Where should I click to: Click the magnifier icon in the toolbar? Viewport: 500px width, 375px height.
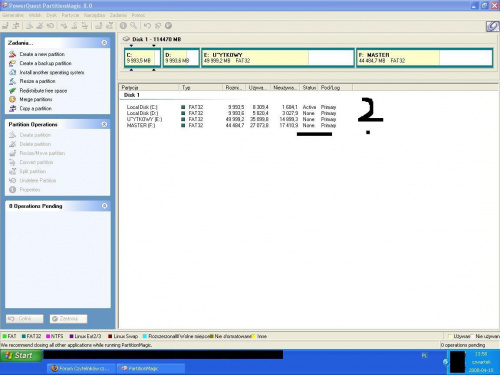[133, 26]
